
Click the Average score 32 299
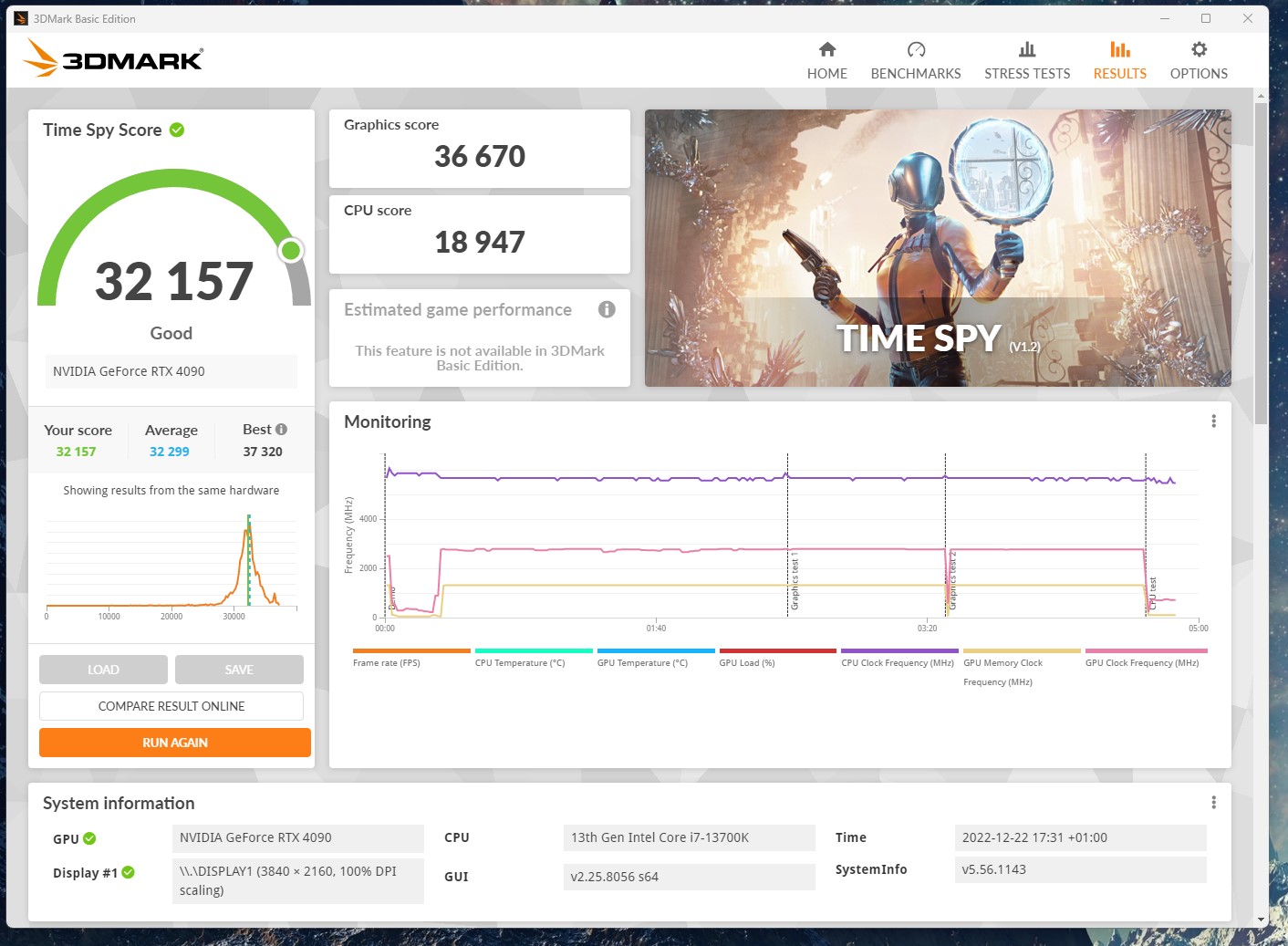click(170, 452)
